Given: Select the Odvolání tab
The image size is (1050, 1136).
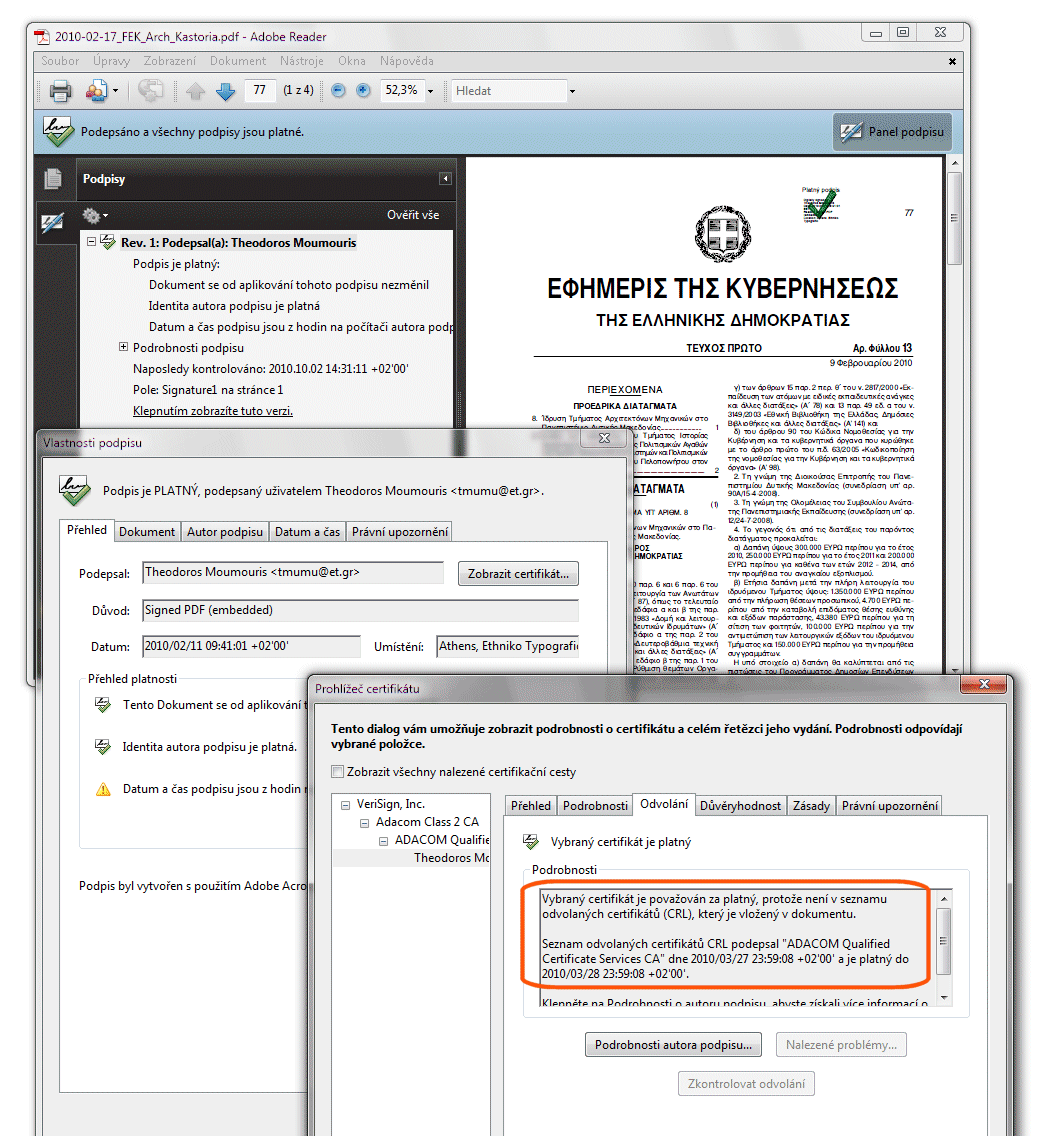Looking at the screenshot, I should tap(664, 804).
